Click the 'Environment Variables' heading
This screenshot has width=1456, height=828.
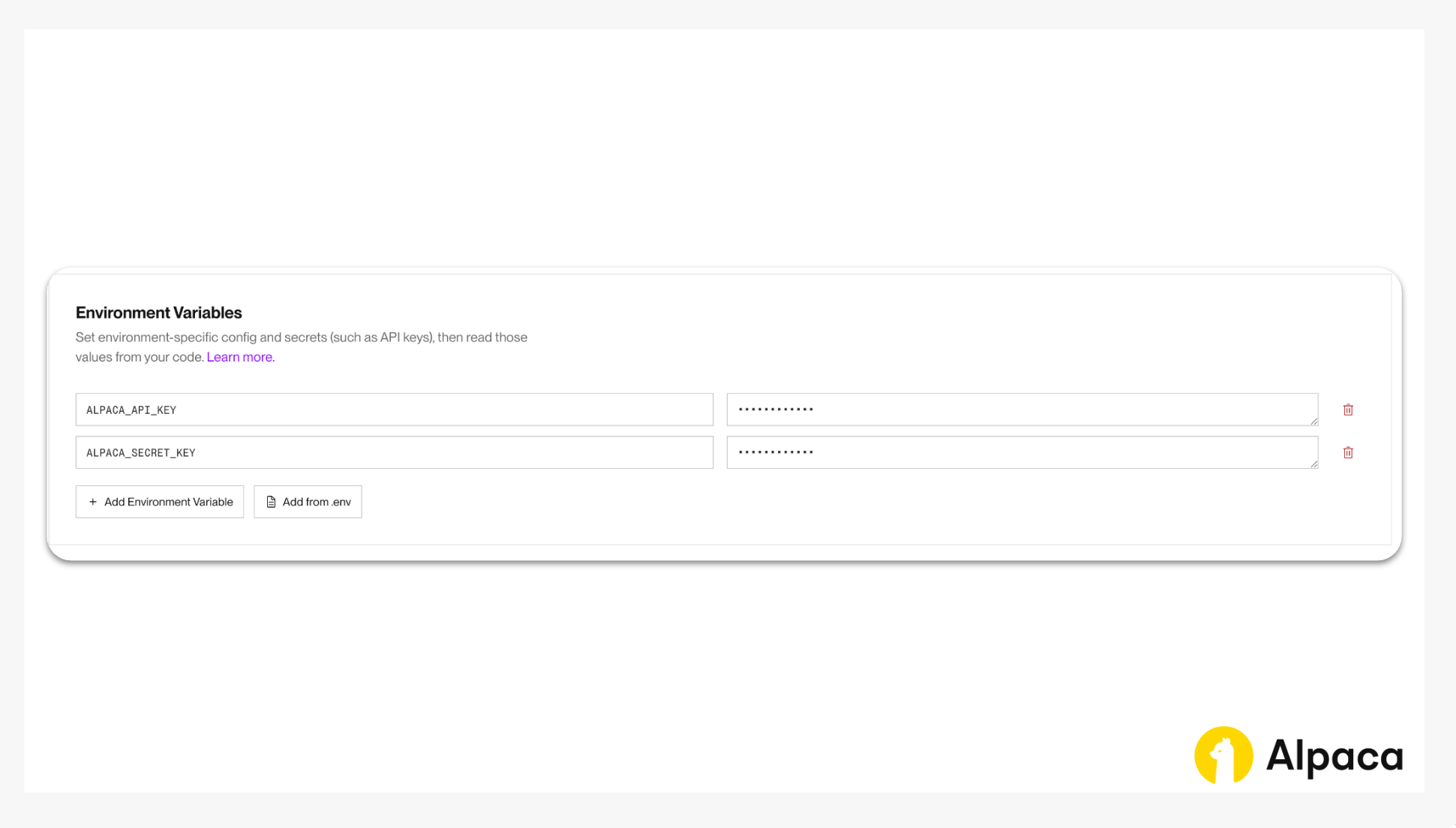pos(159,313)
